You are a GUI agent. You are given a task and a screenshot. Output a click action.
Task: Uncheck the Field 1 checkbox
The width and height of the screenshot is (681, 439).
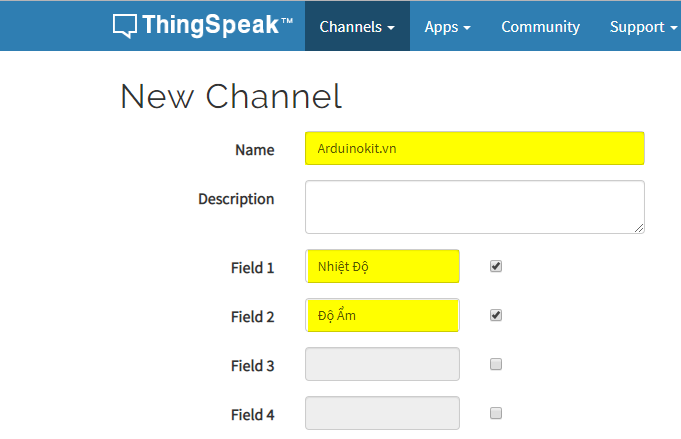tap(496, 266)
